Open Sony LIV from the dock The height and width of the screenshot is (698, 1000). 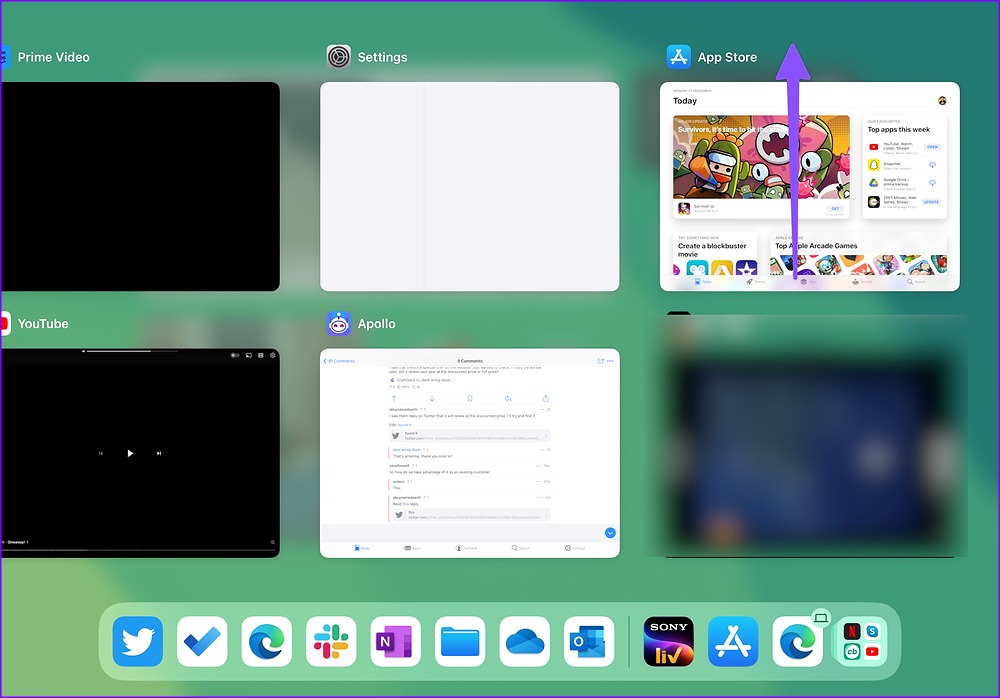[x=668, y=641]
